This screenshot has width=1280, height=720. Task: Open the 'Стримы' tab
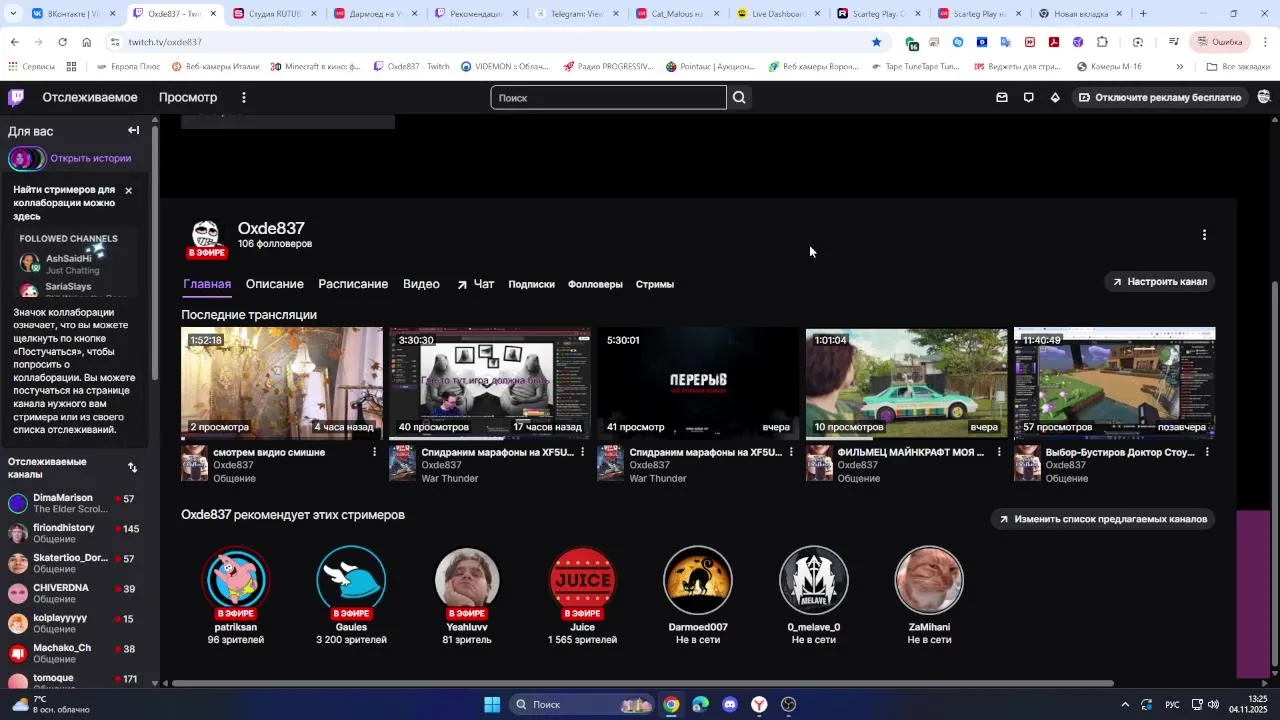(x=655, y=284)
